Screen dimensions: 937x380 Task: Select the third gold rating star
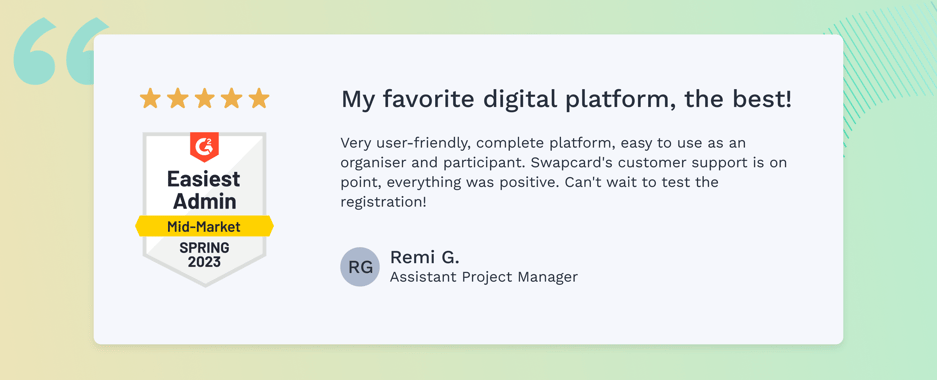coord(204,99)
